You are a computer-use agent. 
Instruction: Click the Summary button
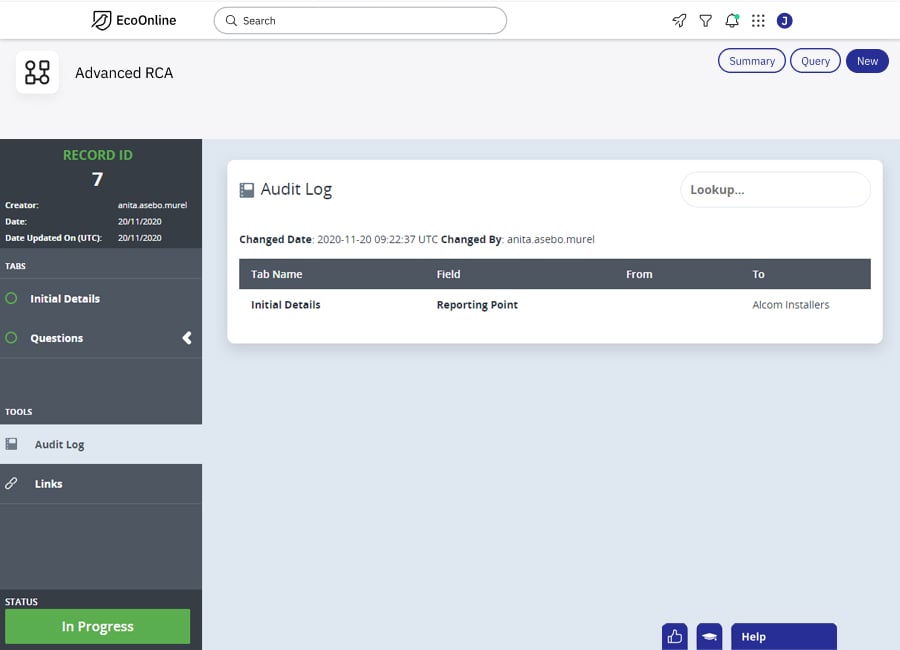coord(751,61)
